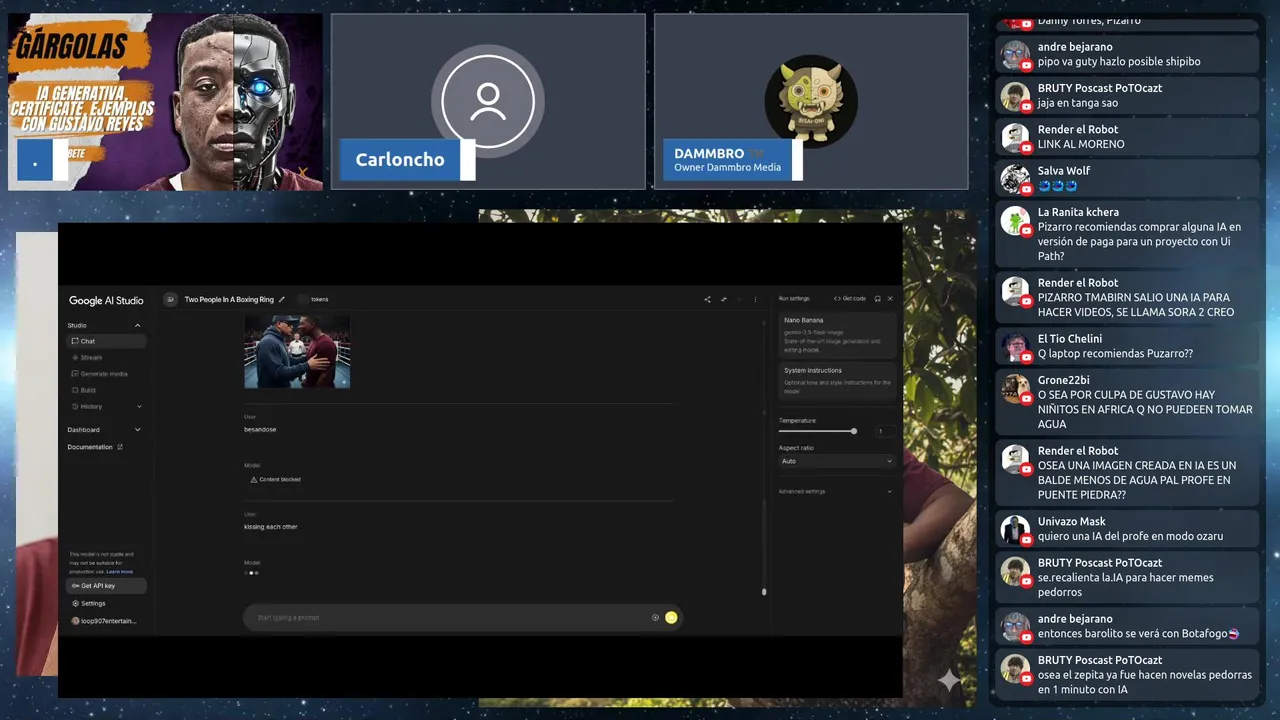Open the Aspect ratio Auto dropdown
Screen dimensions: 1280x720
point(837,461)
